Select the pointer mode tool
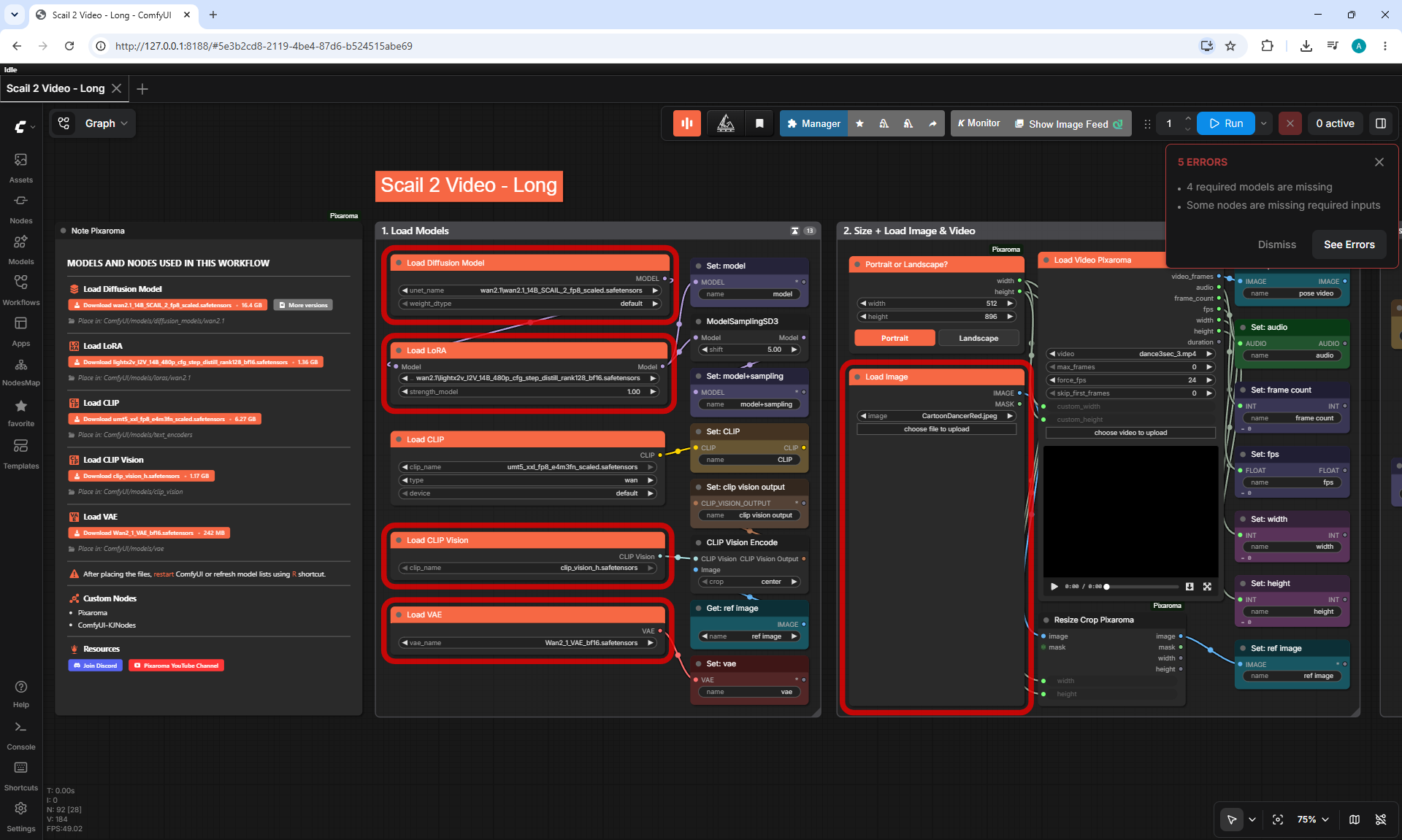Viewport: 1402px width, 840px height. pyautogui.click(x=1232, y=820)
